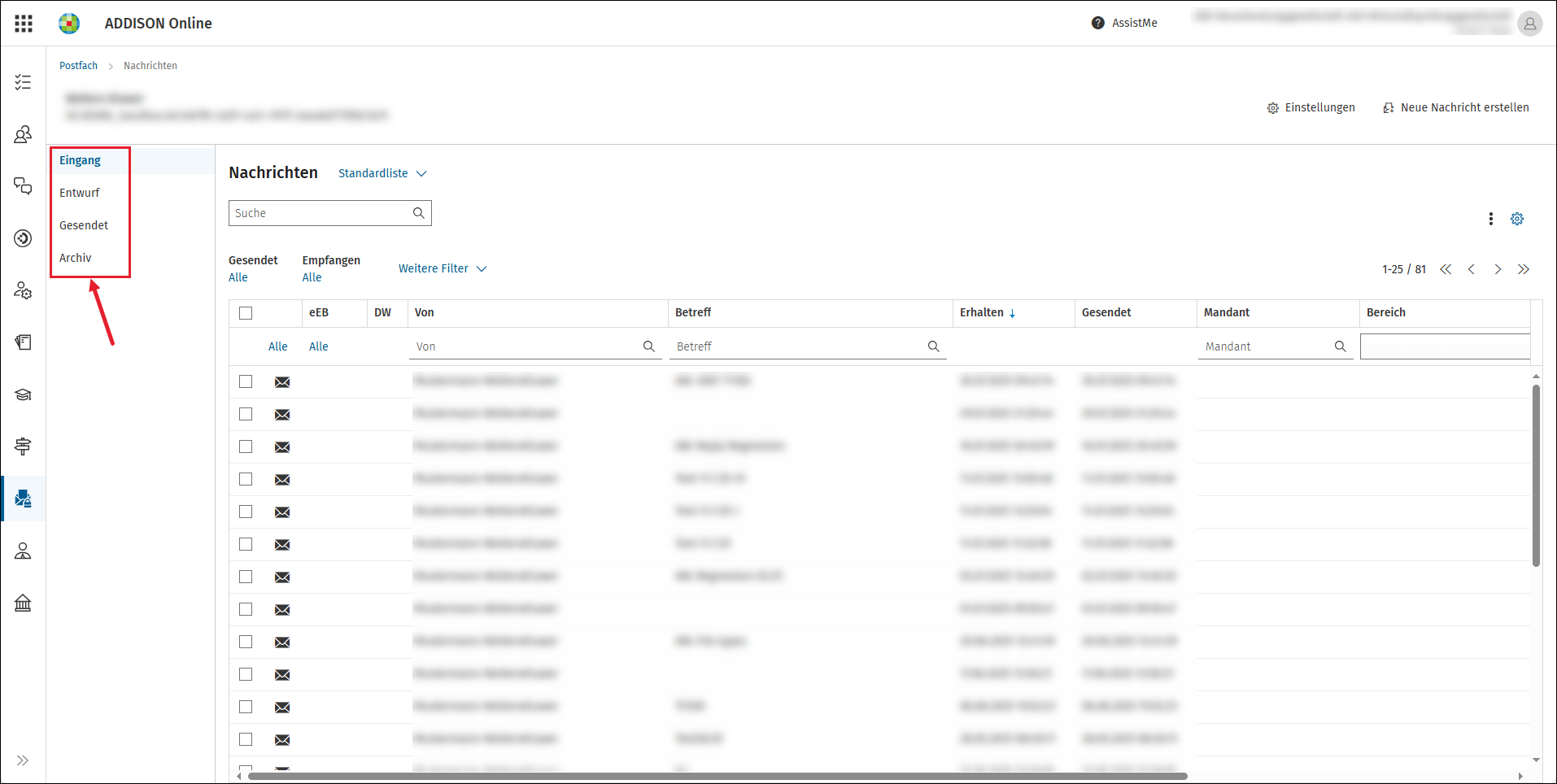Open Einstellungen
This screenshot has width=1557, height=784.
click(1311, 107)
